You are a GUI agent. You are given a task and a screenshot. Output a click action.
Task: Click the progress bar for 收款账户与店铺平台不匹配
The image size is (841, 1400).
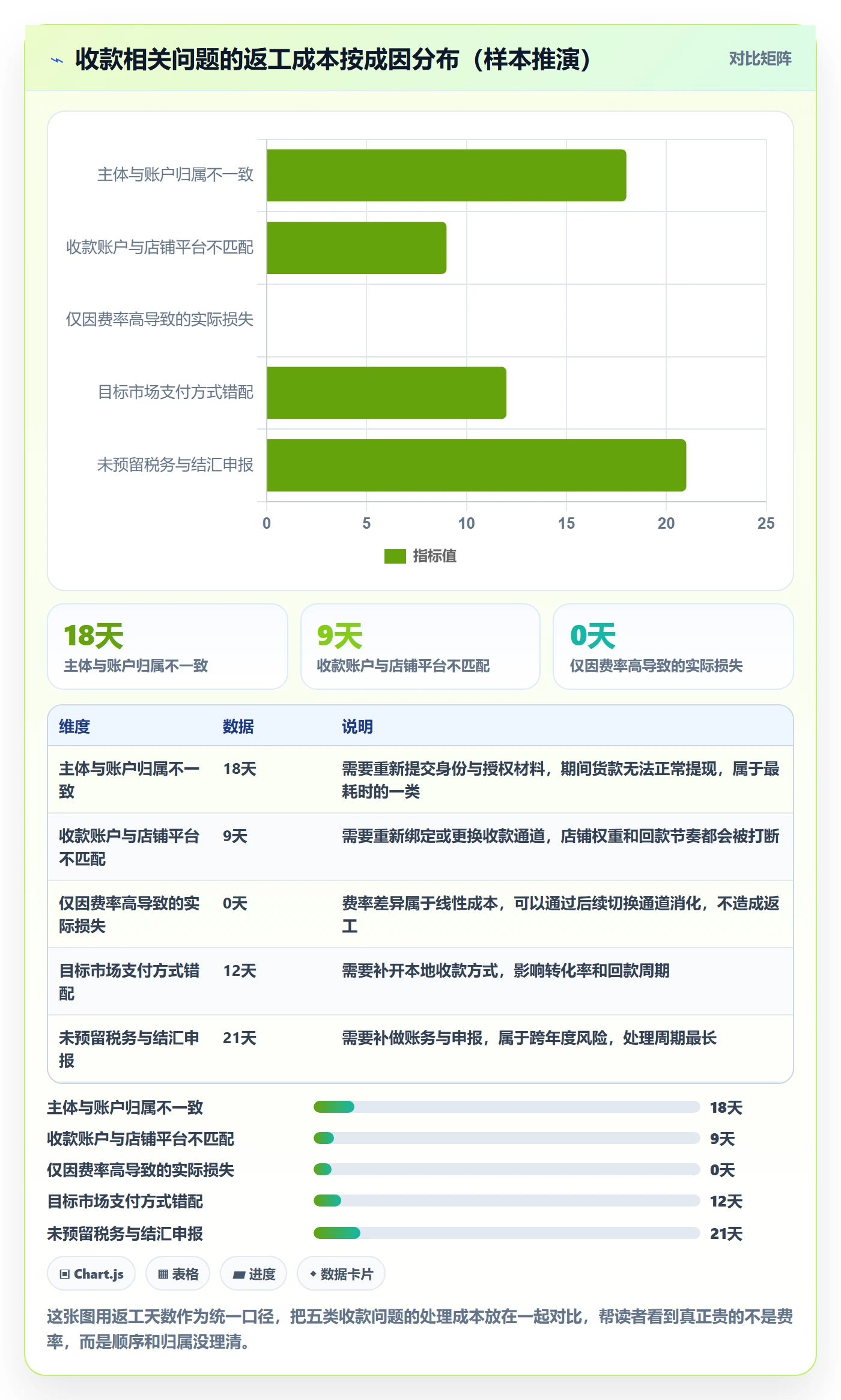tap(506, 1138)
